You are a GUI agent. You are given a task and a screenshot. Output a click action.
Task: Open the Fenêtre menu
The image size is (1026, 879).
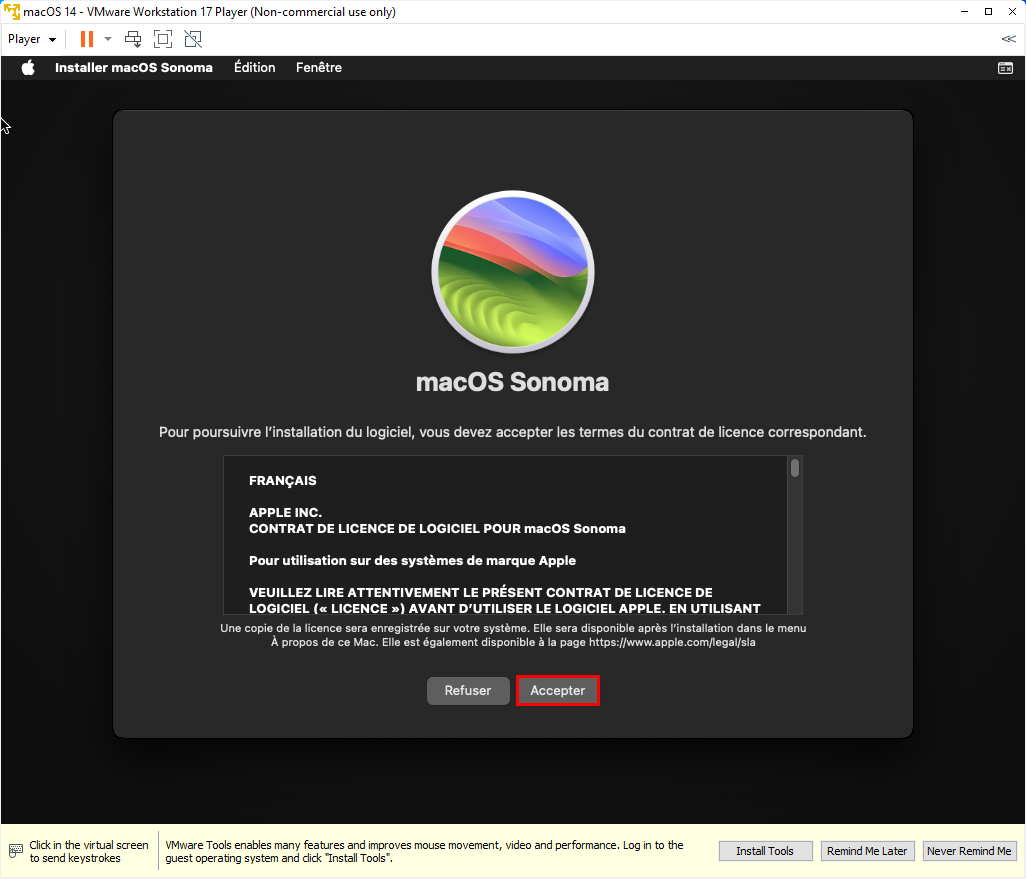[x=319, y=67]
